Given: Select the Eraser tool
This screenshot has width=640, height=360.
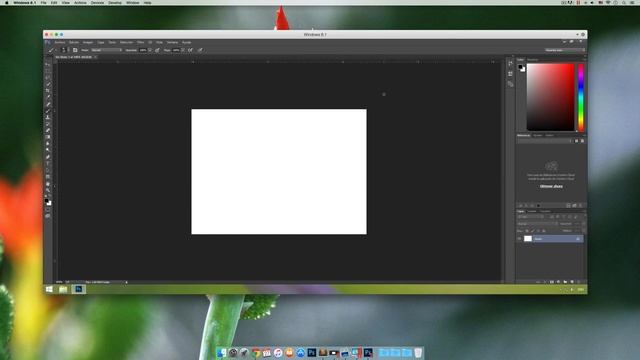Looking at the screenshot, I should pyautogui.click(x=48, y=130).
